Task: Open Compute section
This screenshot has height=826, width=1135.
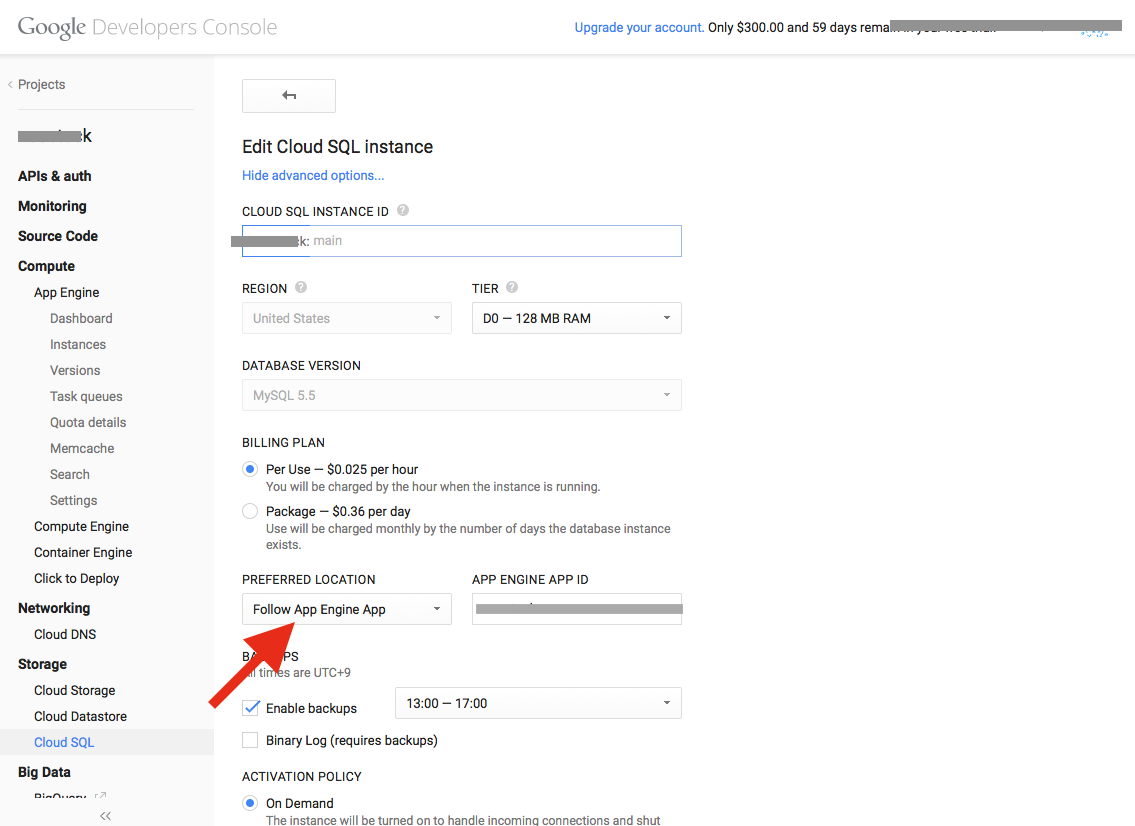Action: [x=46, y=266]
